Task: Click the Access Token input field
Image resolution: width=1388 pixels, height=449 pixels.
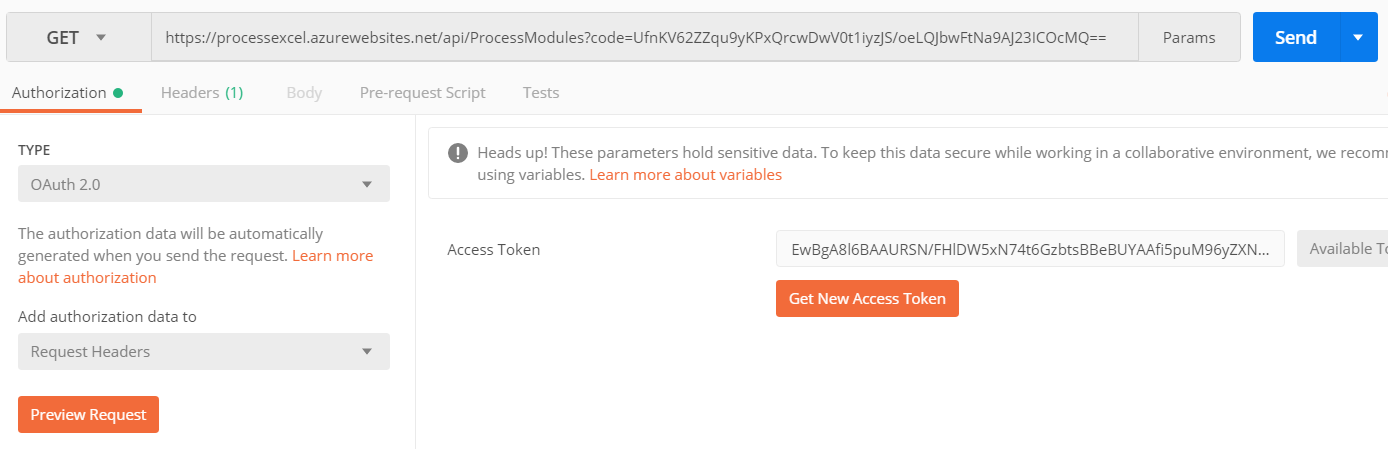Action: click(x=1030, y=249)
